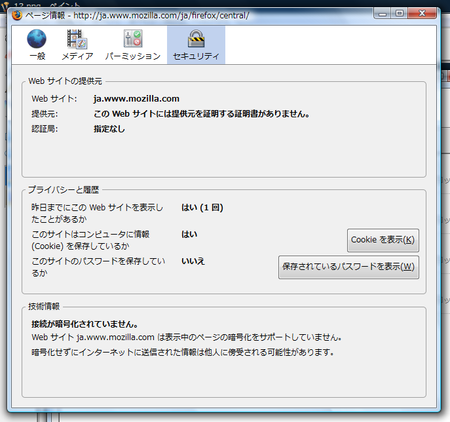Click the 暗号化せずにインターネットに送信 warning line
Image resolution: width=450 pixels, height=422 pixels.
tap(183, 352)
